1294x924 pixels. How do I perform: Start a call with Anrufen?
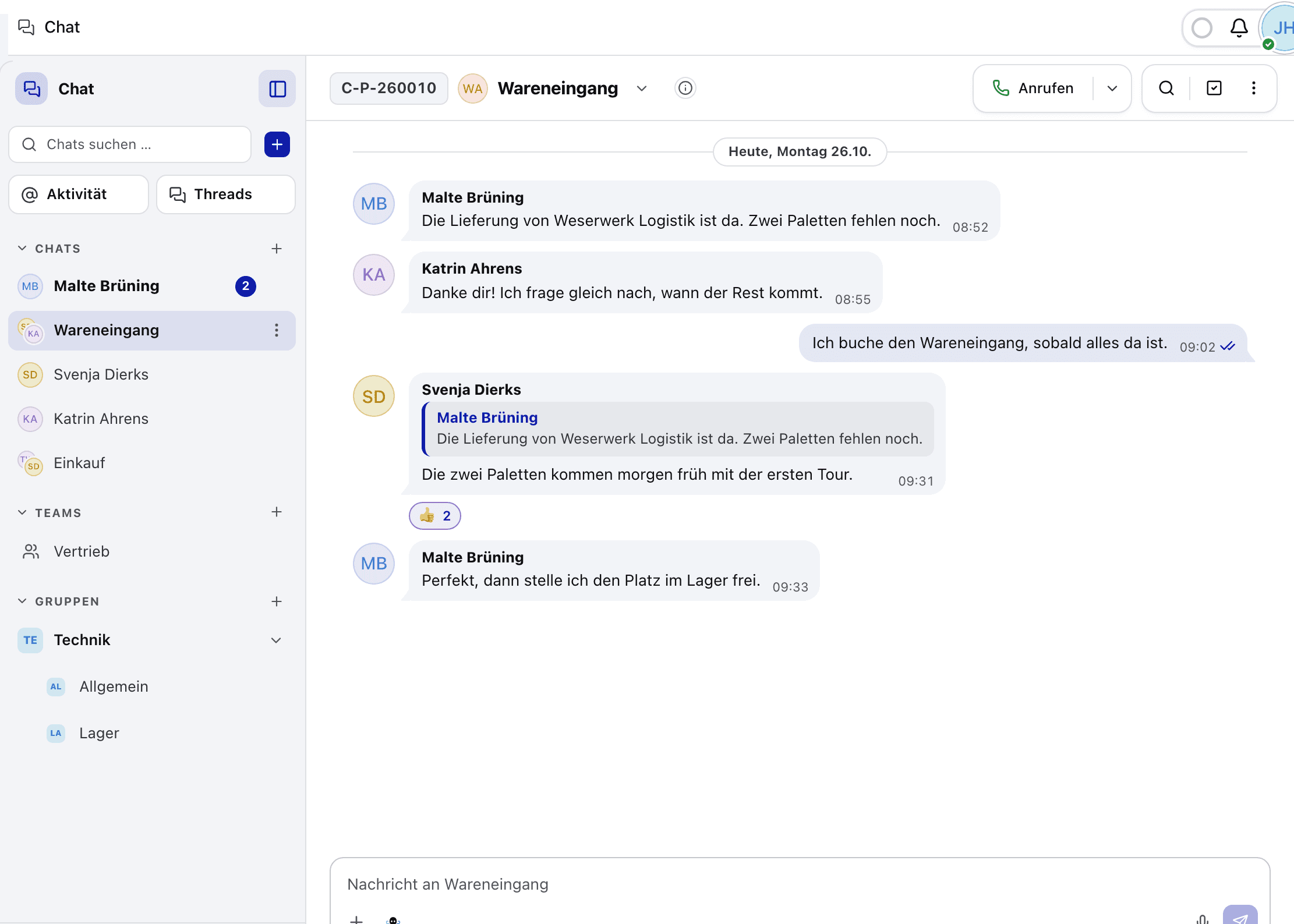coord(1033,88)
